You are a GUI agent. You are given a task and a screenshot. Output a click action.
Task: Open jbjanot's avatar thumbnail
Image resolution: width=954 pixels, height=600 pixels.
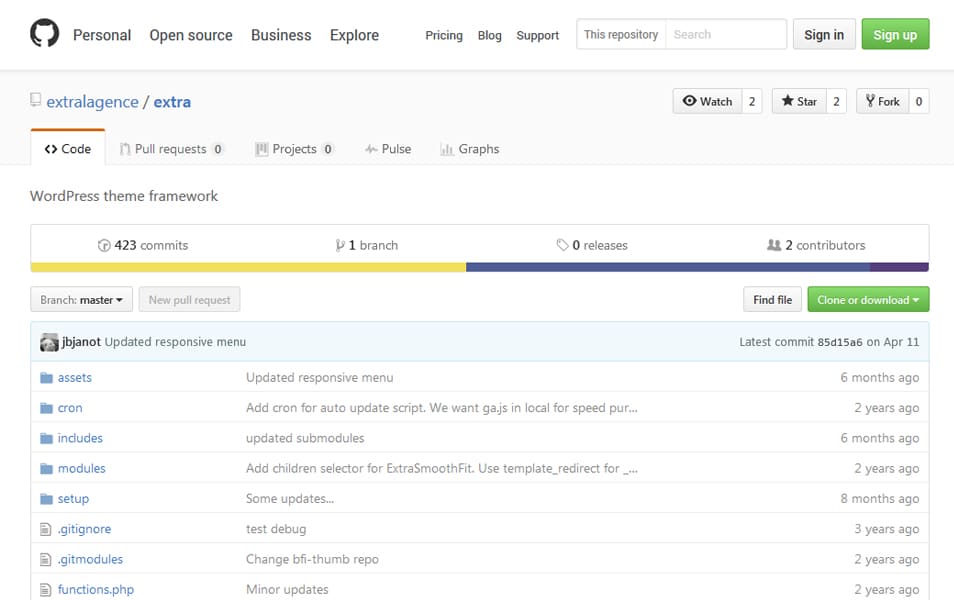click(49, 342)
